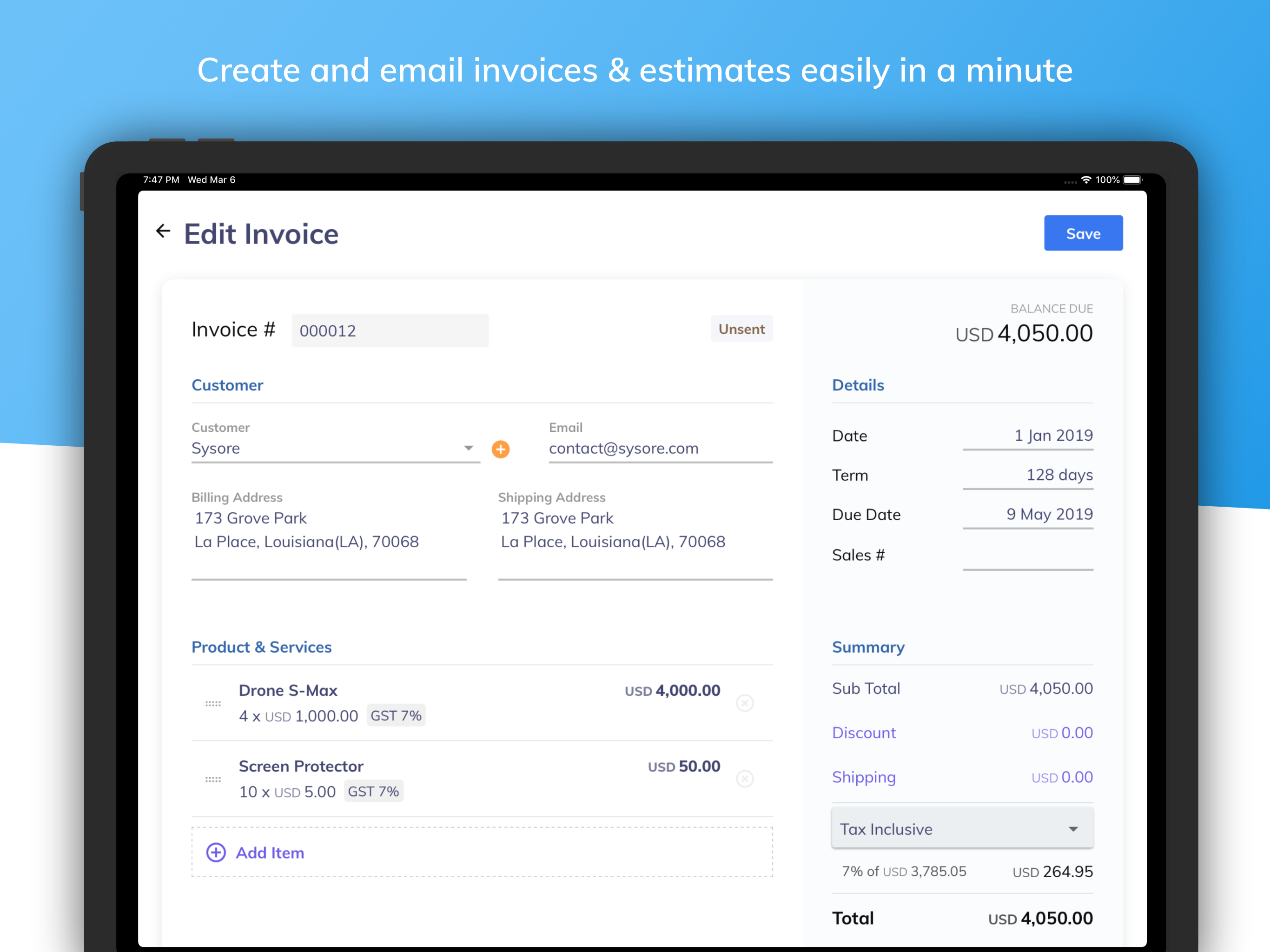Click the GST 7% tag on Drone S-Max
Viewport: 1270px width, 952px height.
point(396,715)
